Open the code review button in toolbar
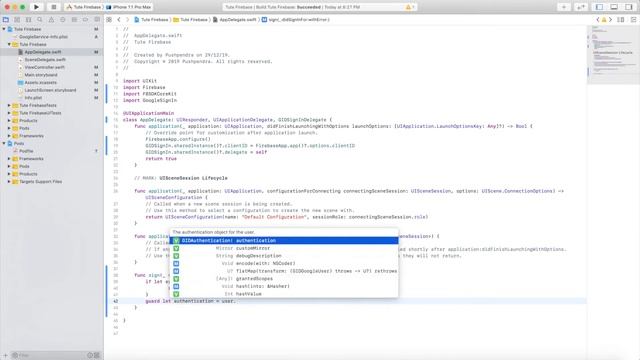The height and width of the screenshot is (360, 640). point(580,7)
